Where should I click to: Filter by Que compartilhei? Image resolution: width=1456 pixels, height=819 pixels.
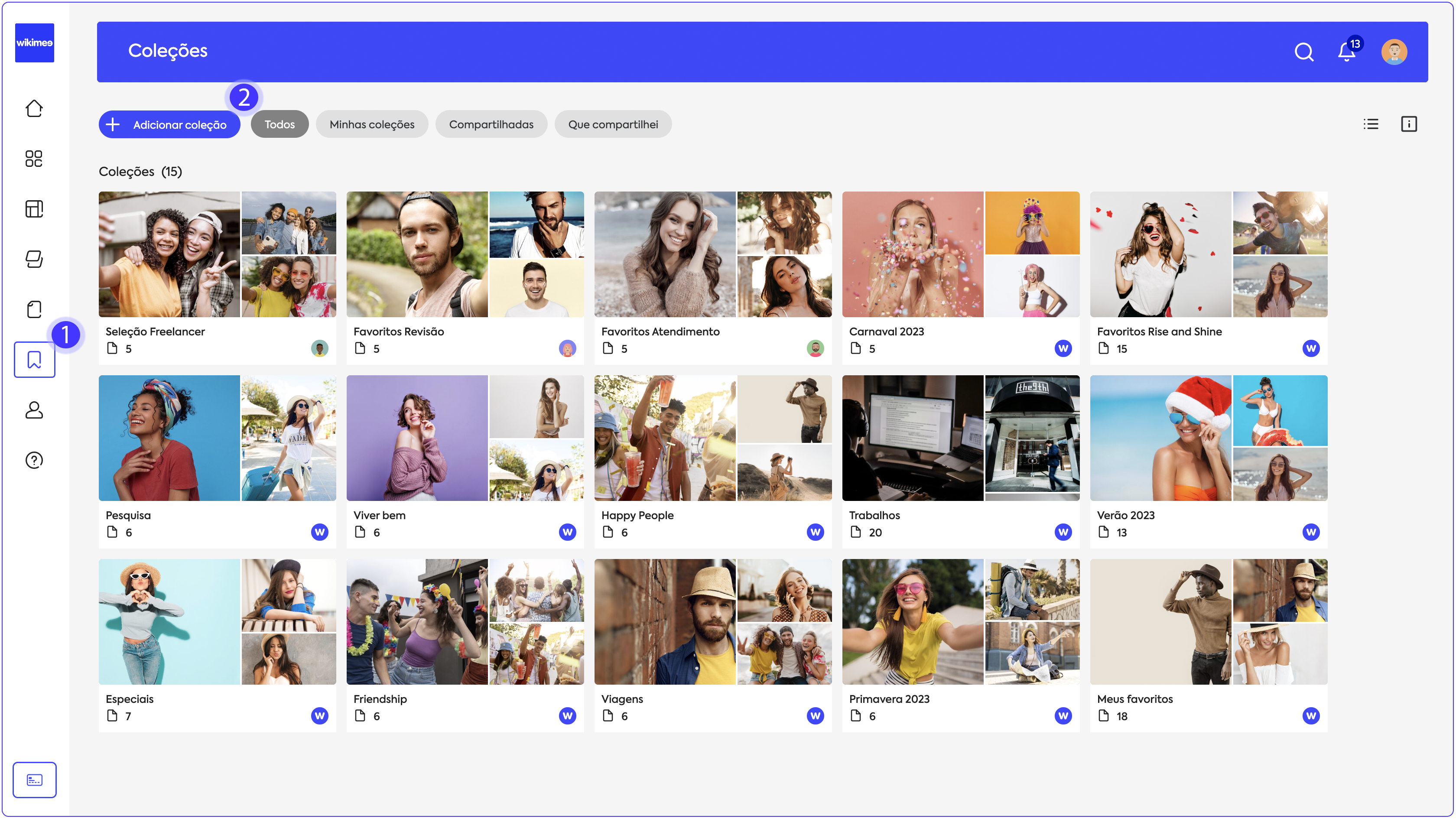pyautogui.click(x=613, y=124)
